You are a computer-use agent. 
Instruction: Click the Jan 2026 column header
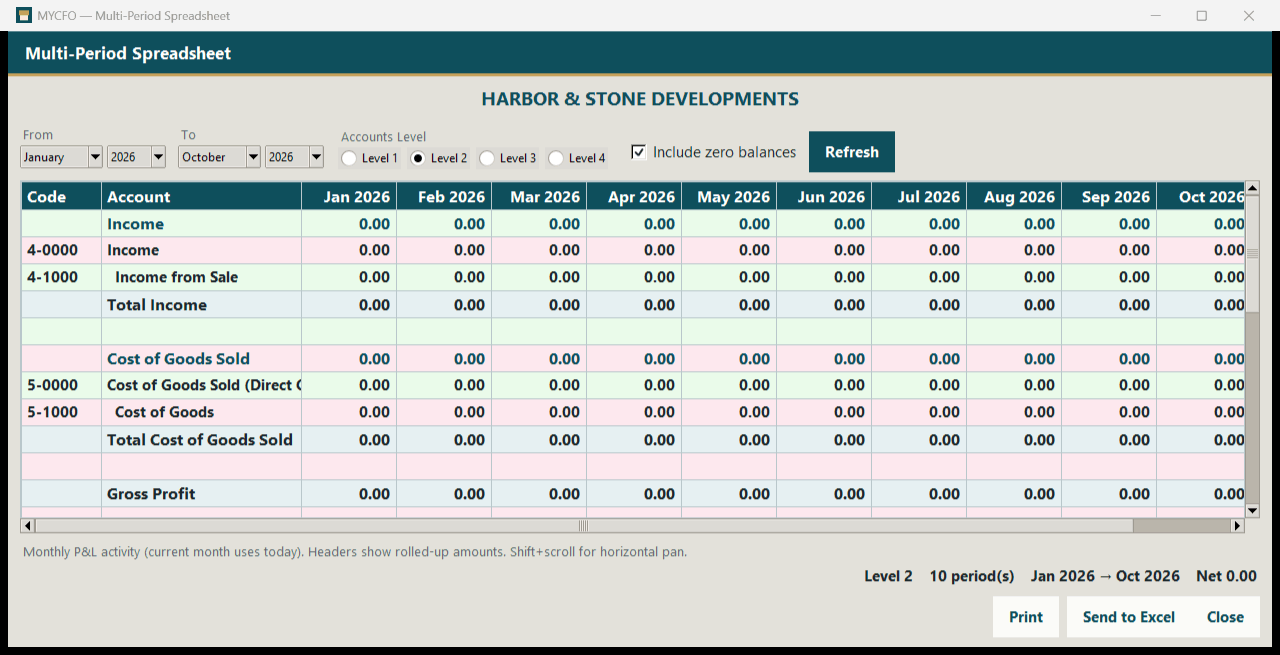click(x=349, y=197)
